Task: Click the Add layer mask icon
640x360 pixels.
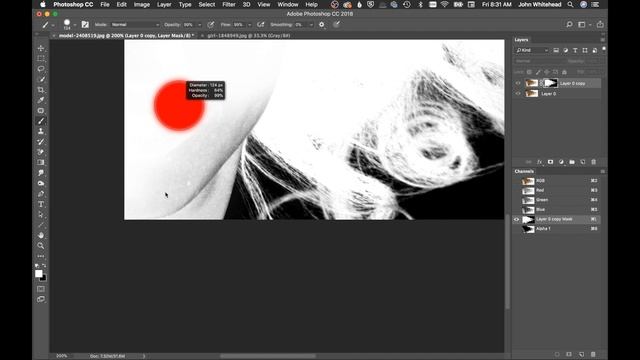Action: [x=550, y=162]
